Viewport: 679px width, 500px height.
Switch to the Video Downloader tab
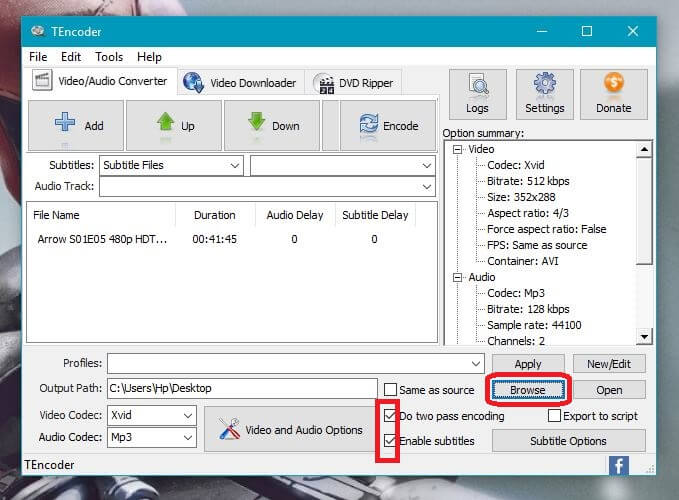coord(240,83)
